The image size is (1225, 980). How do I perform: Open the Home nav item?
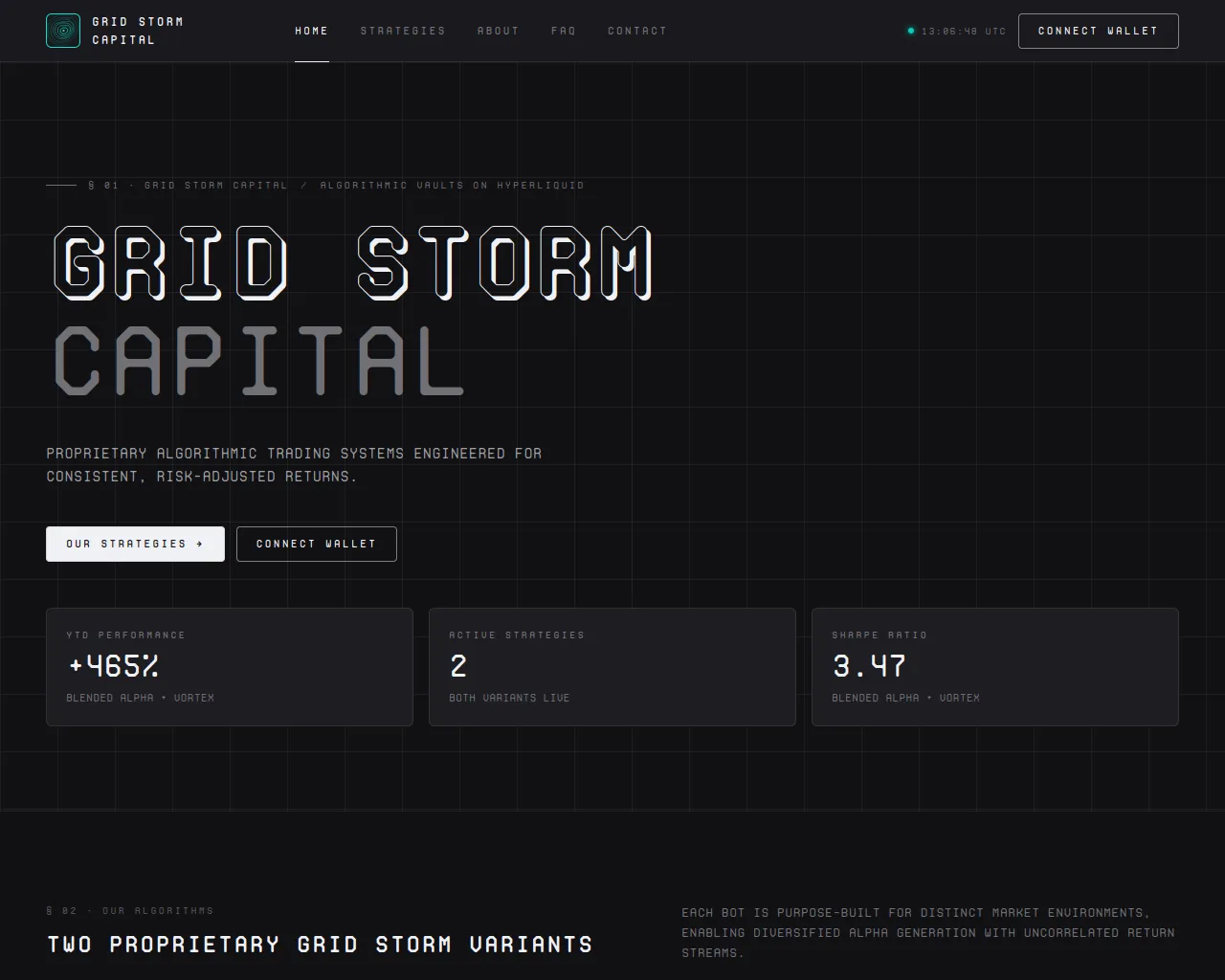pos(312,31)
